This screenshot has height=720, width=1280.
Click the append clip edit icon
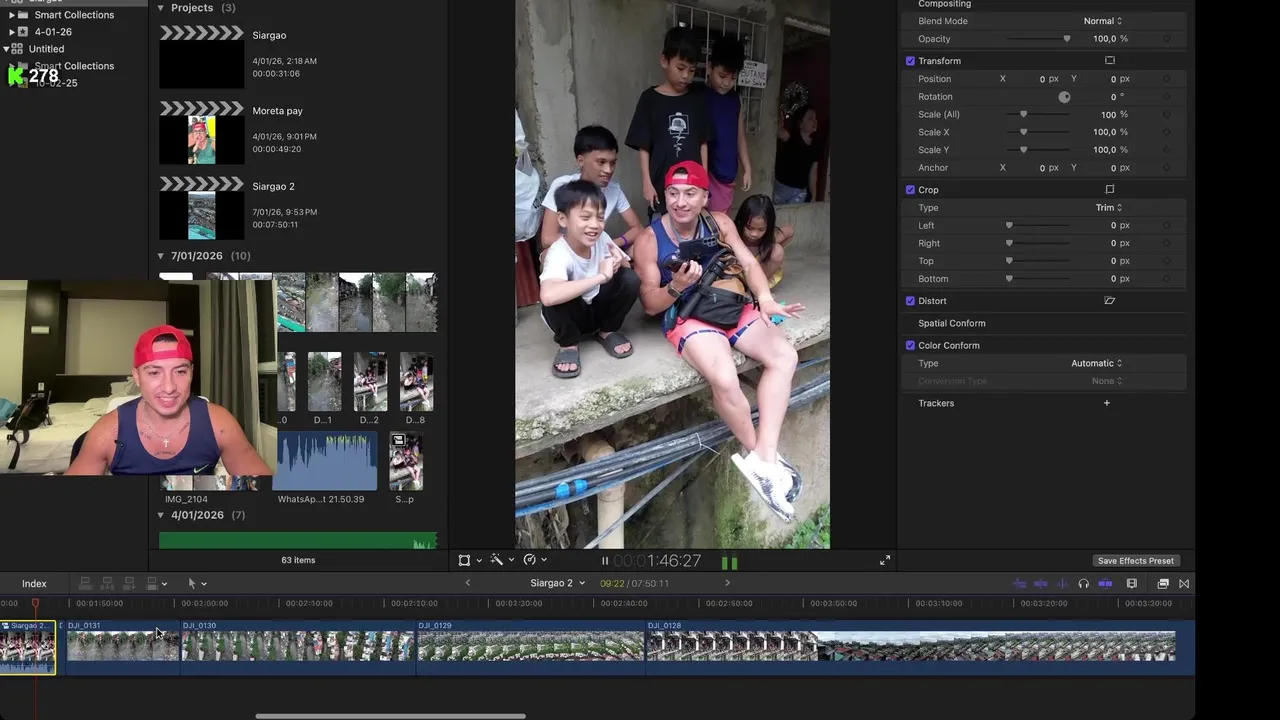[x=128, y=583]
